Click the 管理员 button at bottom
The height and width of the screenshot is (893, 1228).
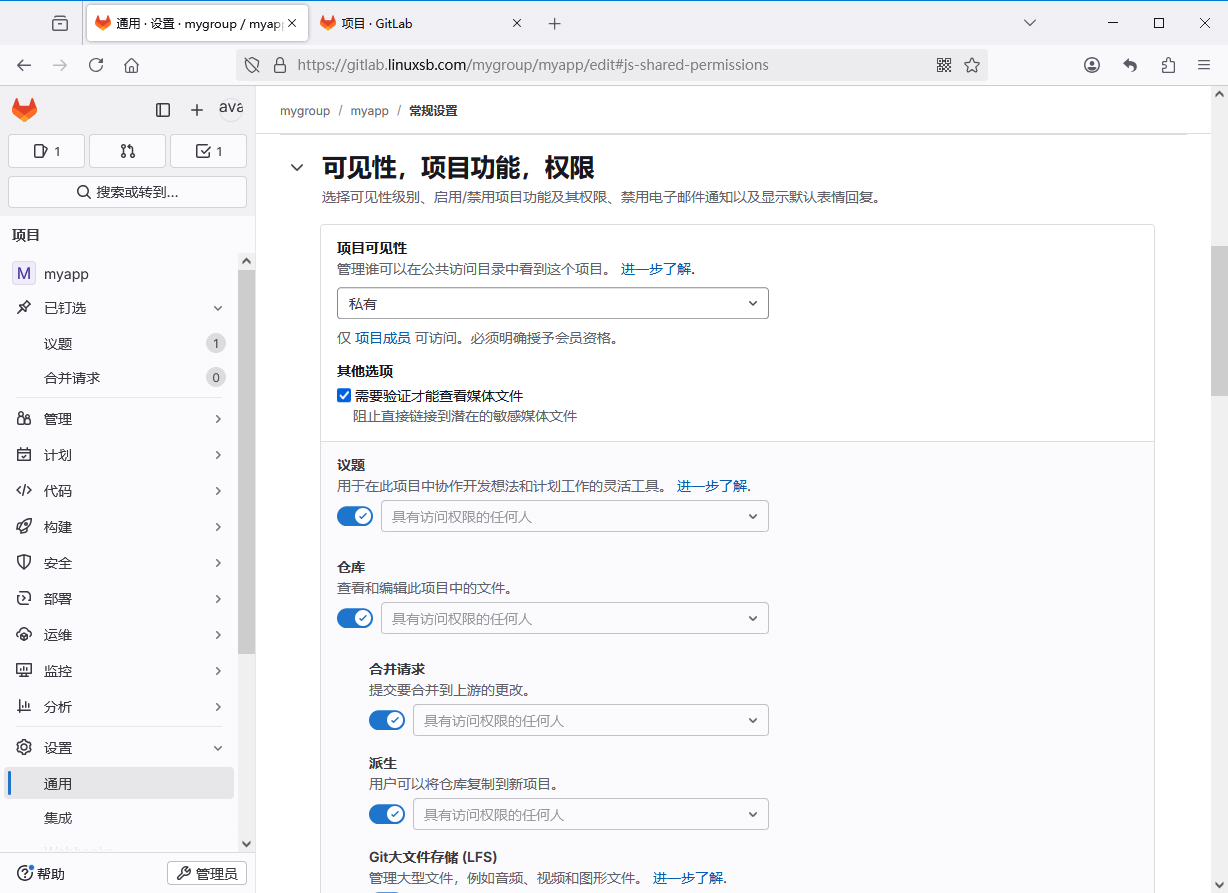point(207,874)
